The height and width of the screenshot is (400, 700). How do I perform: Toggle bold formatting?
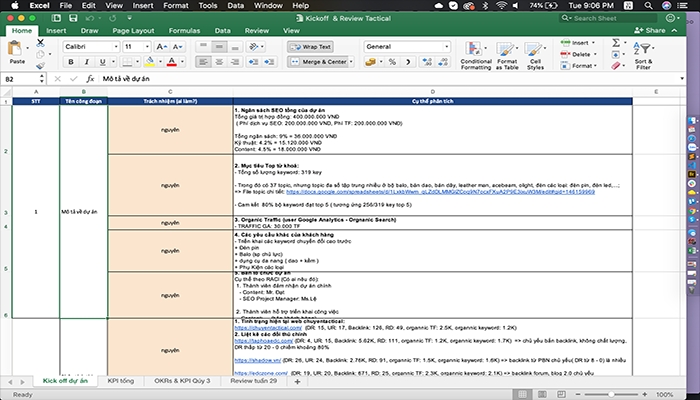71,62
